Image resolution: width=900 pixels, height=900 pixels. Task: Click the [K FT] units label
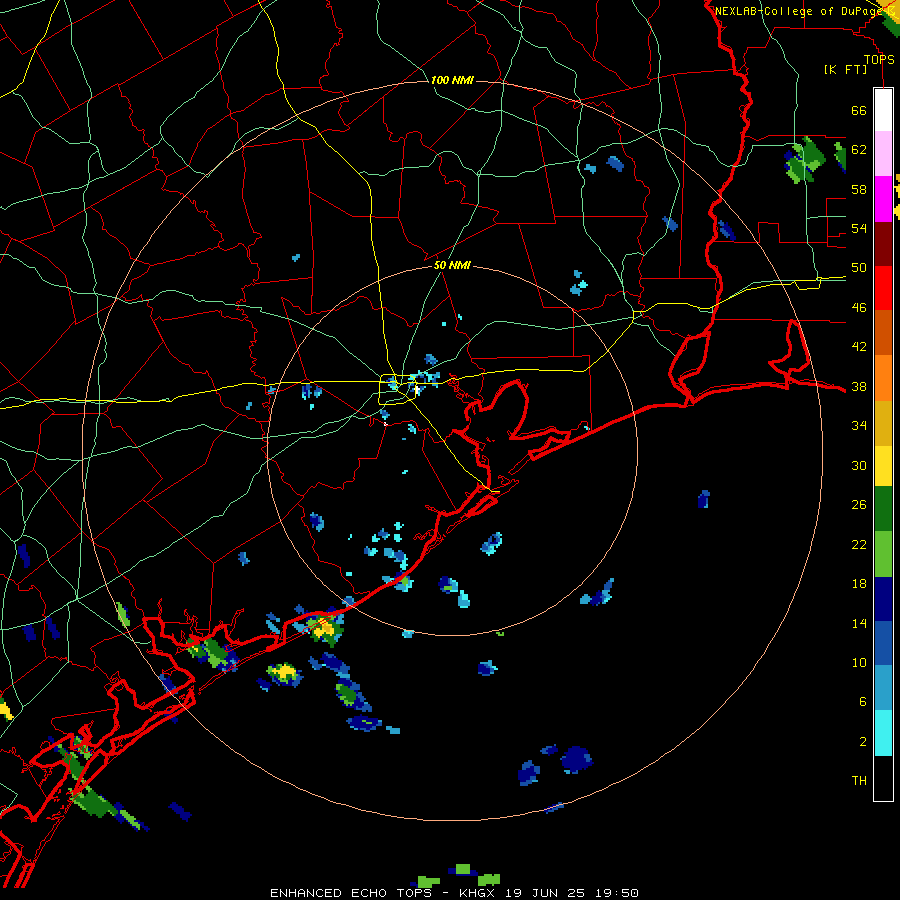[845, 69]
